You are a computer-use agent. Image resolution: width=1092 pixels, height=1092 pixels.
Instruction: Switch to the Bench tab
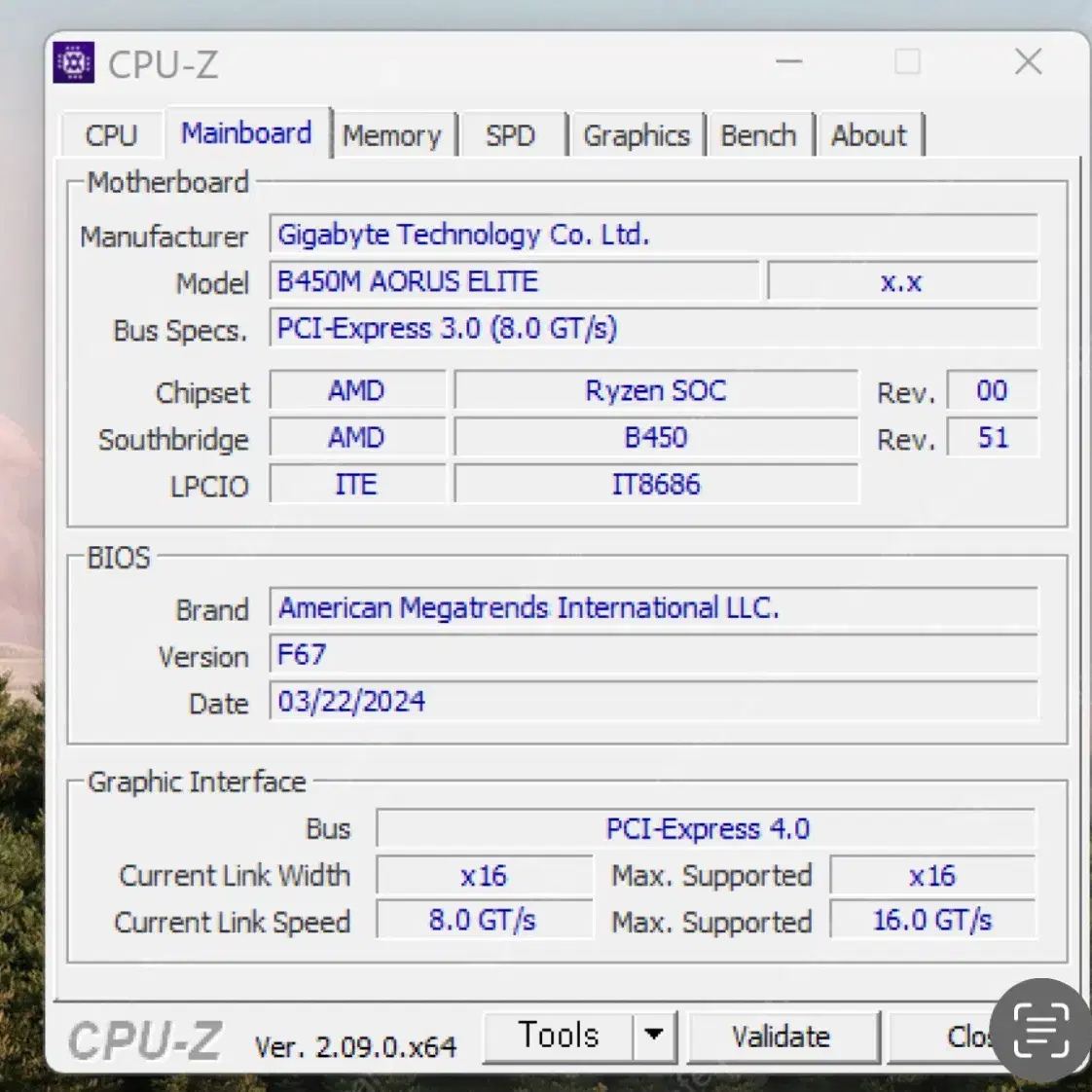click(x=758, y=135)
